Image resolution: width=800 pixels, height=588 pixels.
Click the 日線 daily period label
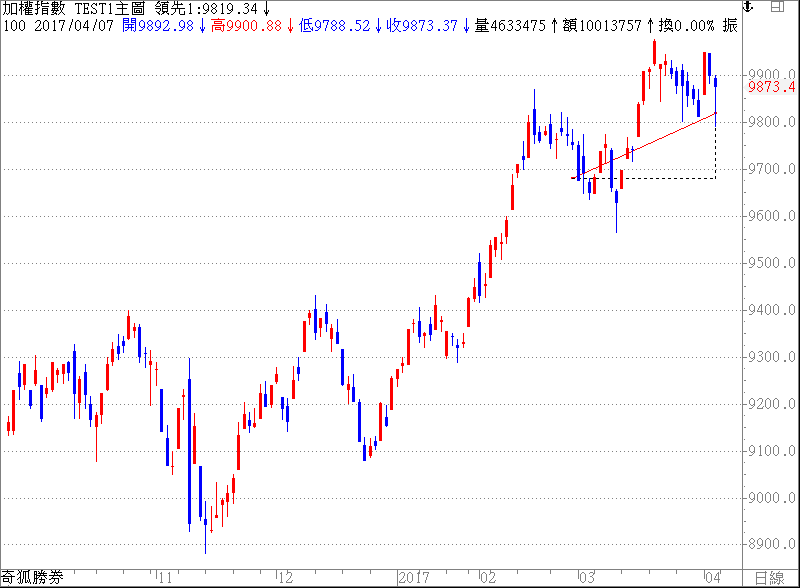tap(769, 578)
